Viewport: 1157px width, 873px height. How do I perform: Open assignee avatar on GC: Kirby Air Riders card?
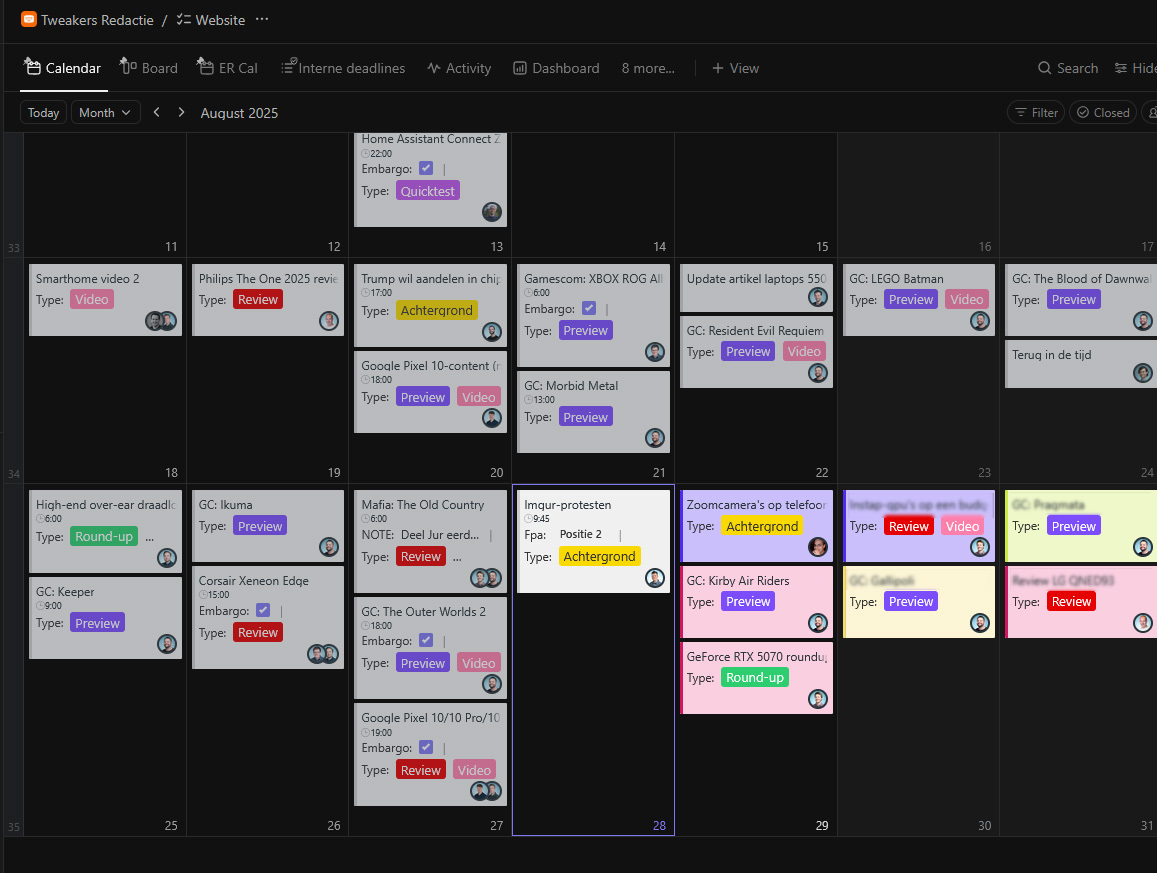[x=818, y=623]
